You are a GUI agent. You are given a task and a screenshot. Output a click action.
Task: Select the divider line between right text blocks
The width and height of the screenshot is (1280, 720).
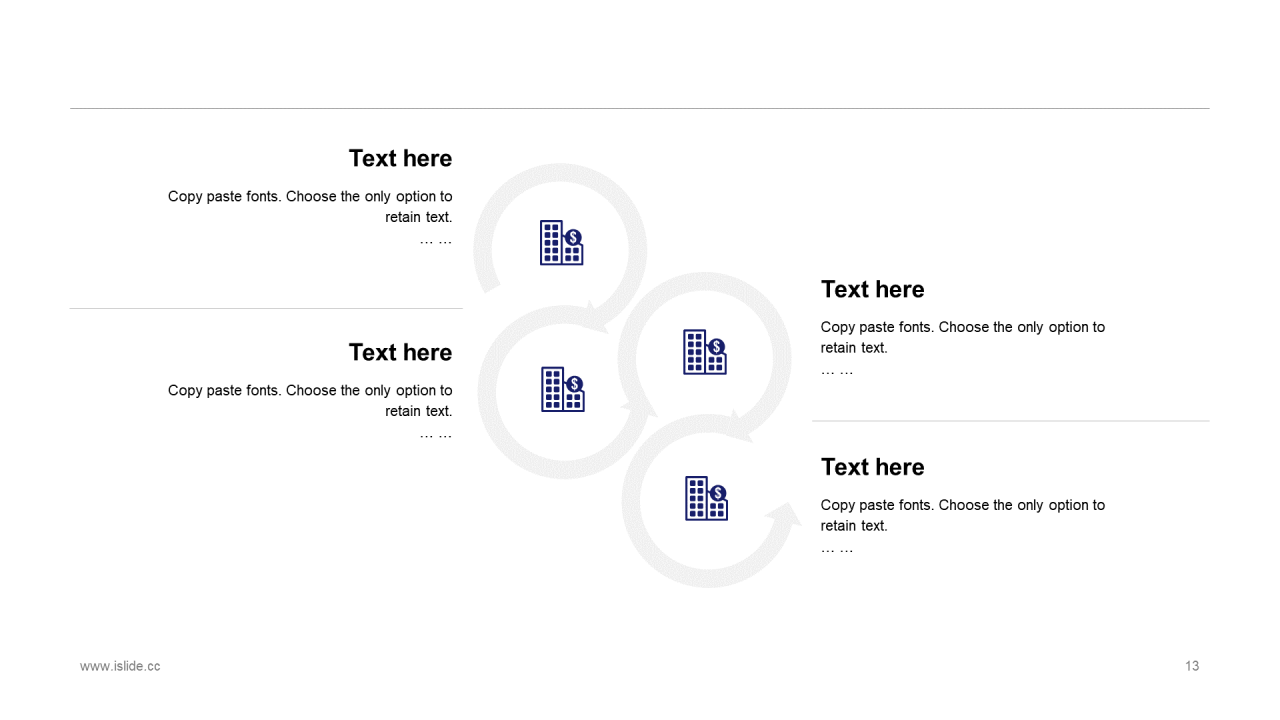coord(1010,421)
